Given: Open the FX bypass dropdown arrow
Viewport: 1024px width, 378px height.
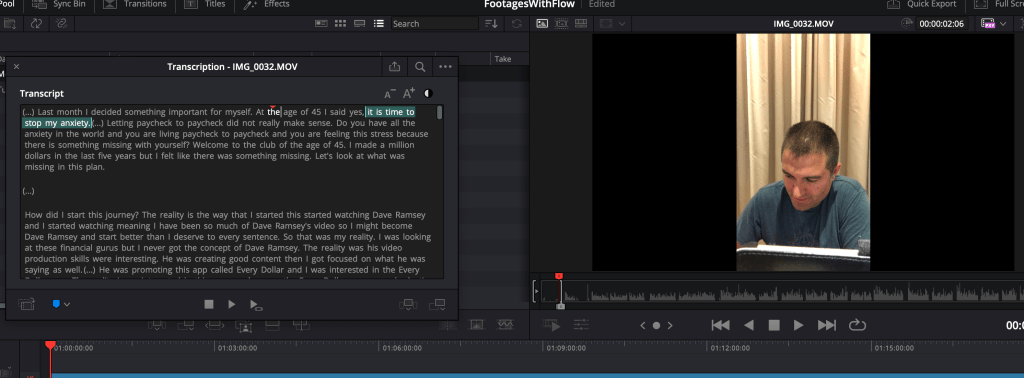Looking at the screenshot, I should coord(1003,24).
